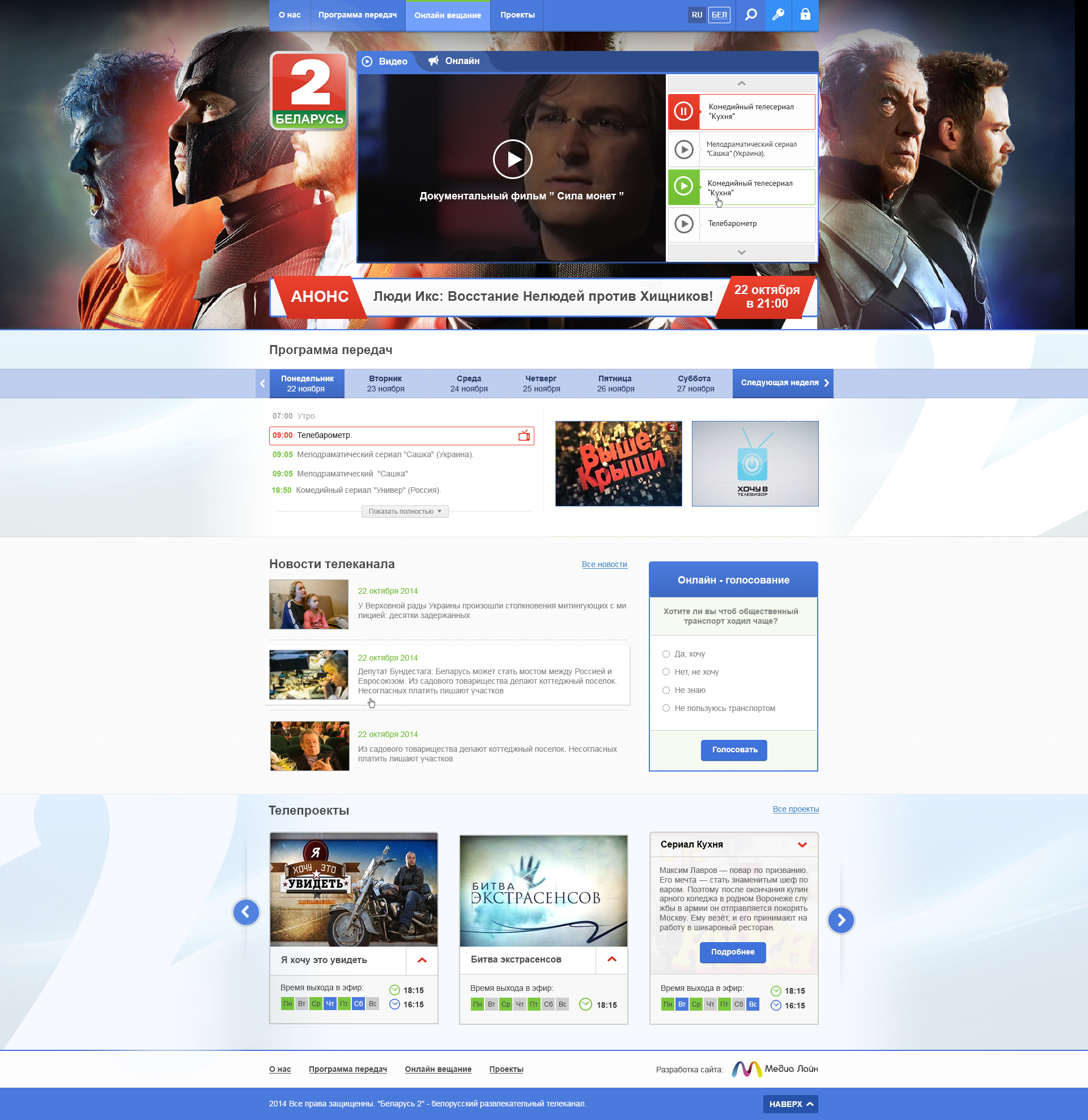Play the Телебарометр playlist item
1088x1120 pixels.
684,223
